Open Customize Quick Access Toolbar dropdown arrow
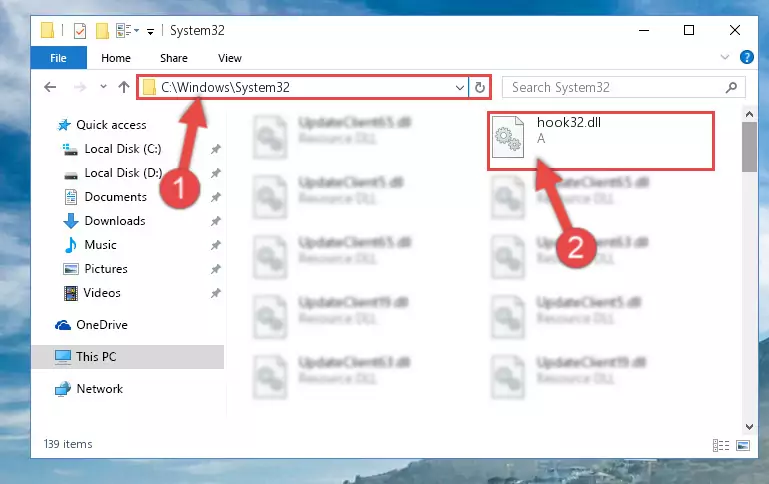Image resolution: width=769 pixels, height=484 pixels. [151, 32]
